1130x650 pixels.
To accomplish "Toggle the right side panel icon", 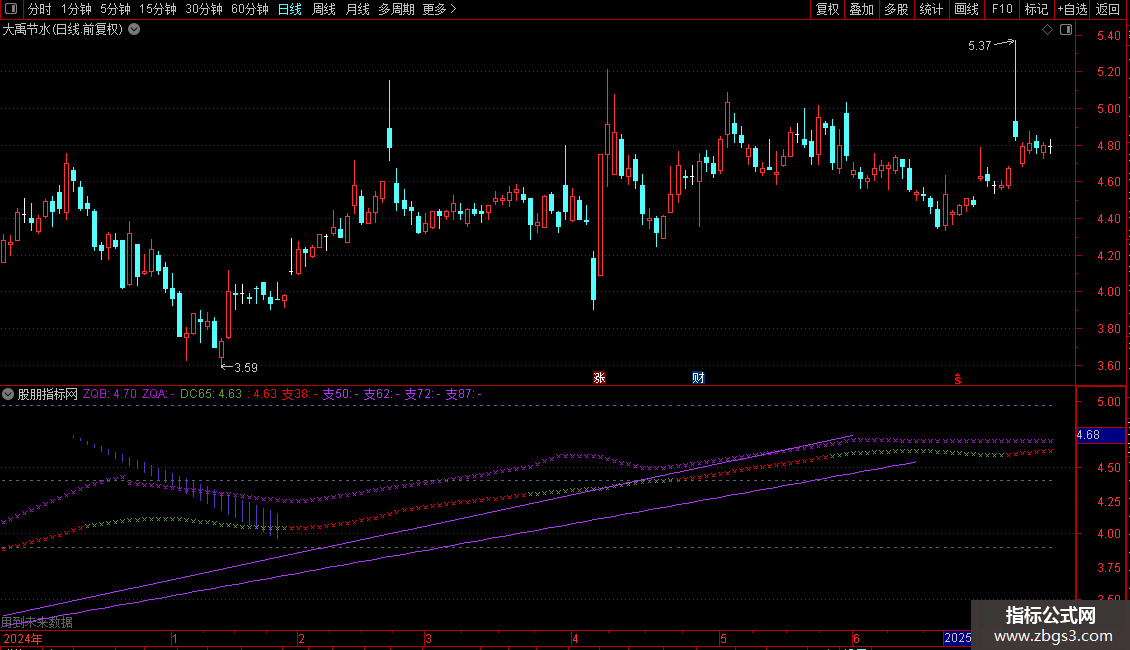I will (1066, 30).
